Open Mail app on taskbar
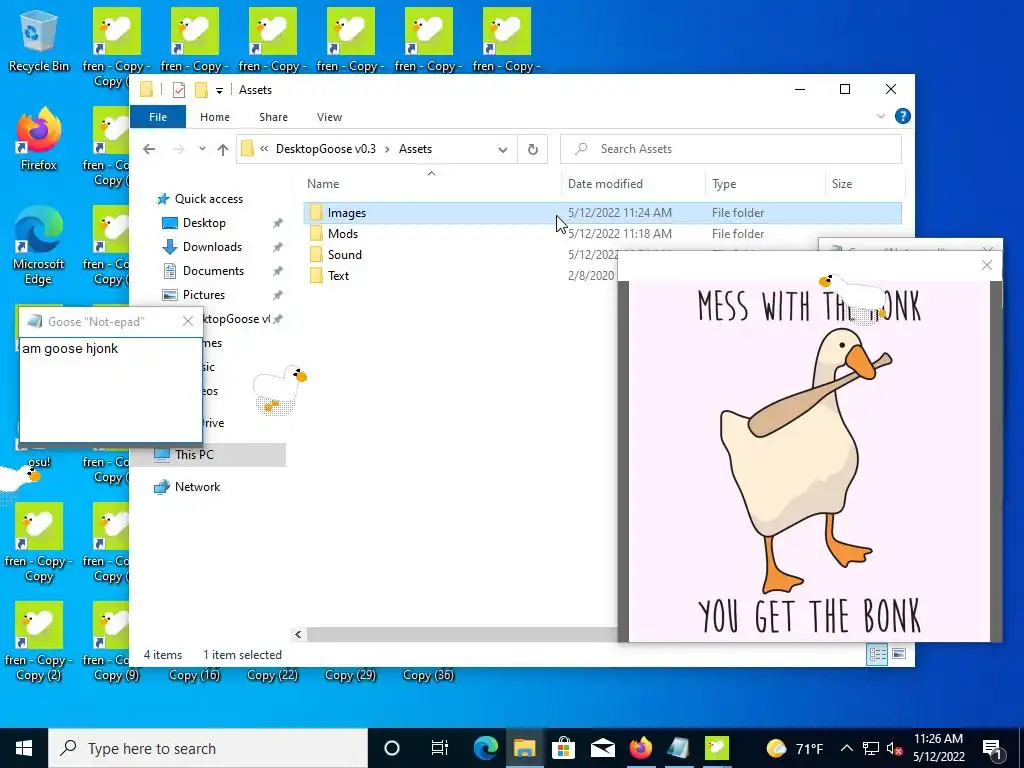Image resolution: width=1024 pixels, height=768 pixels. (602, 748)
